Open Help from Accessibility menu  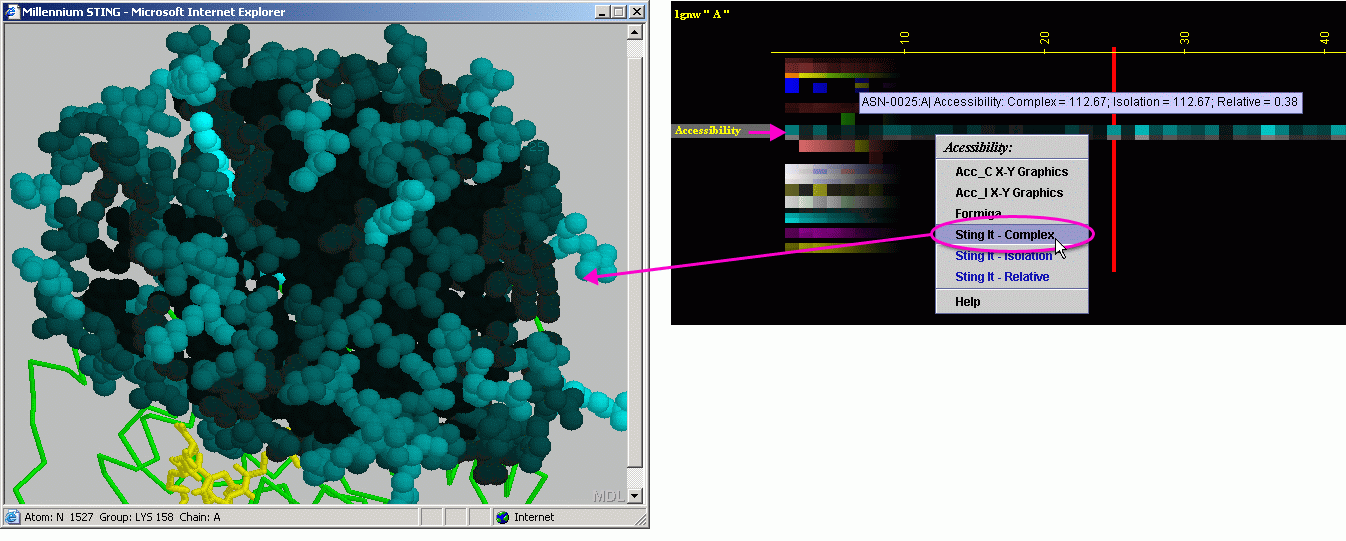pos(1011,302)
